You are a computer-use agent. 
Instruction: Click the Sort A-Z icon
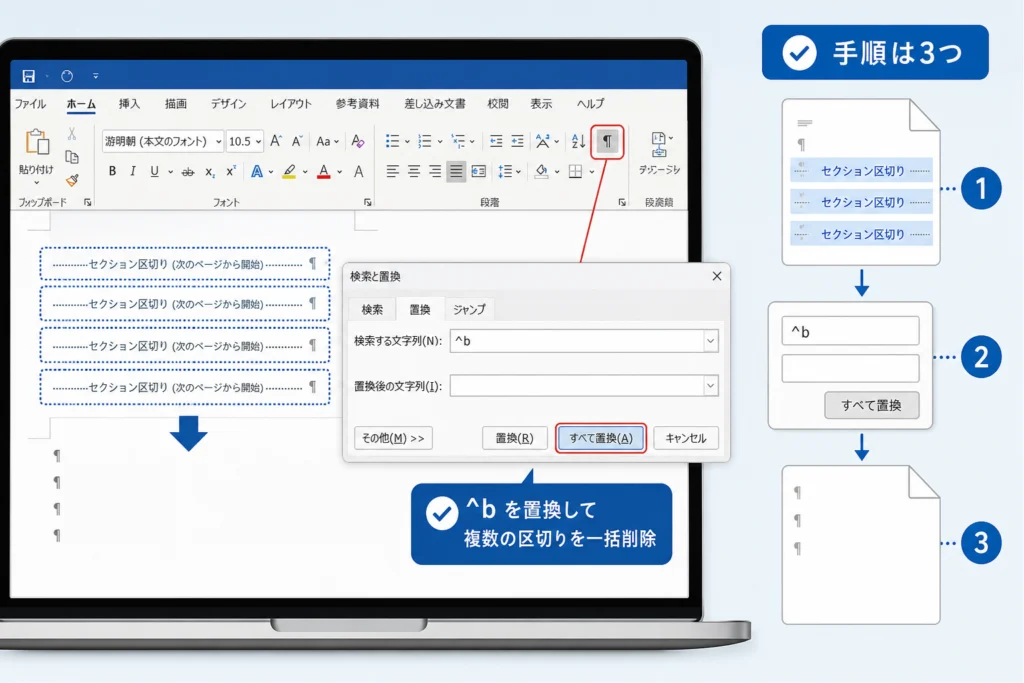[x=578, y=141]
